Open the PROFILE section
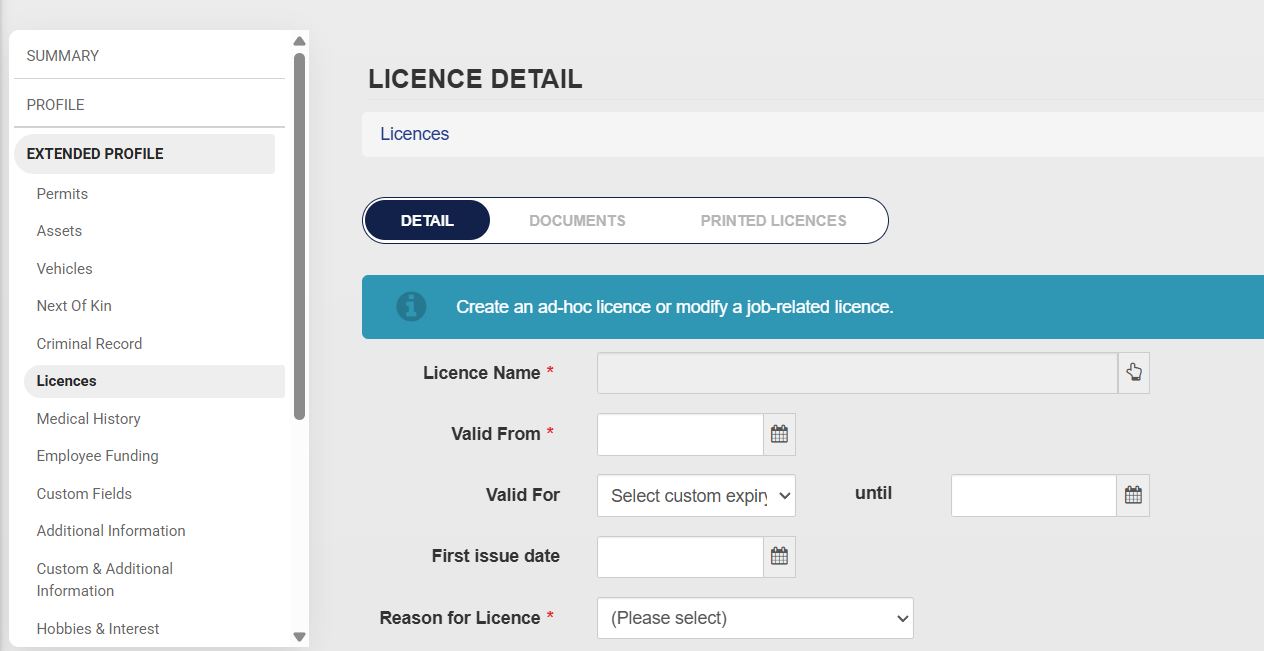Viewport: 1264px width, 651px height. (55, 104)
